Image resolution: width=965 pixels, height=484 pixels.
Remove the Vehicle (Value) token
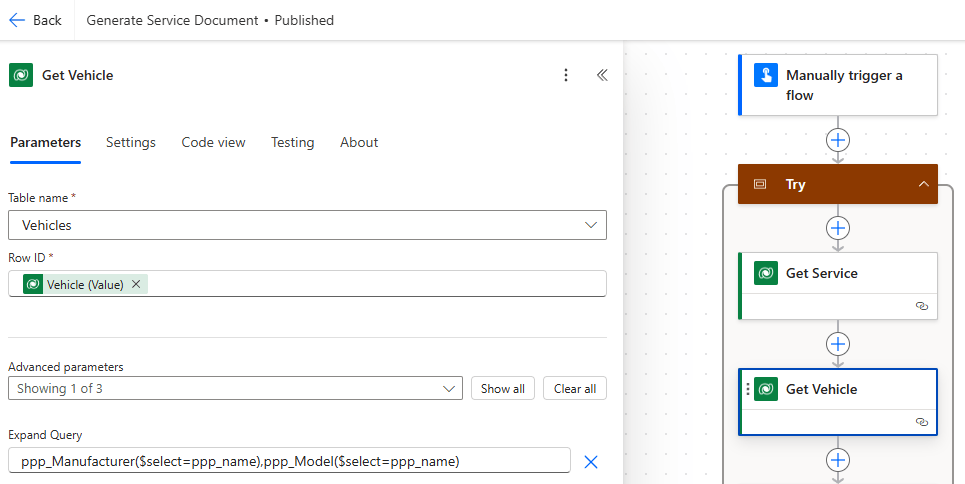point(136,284)
